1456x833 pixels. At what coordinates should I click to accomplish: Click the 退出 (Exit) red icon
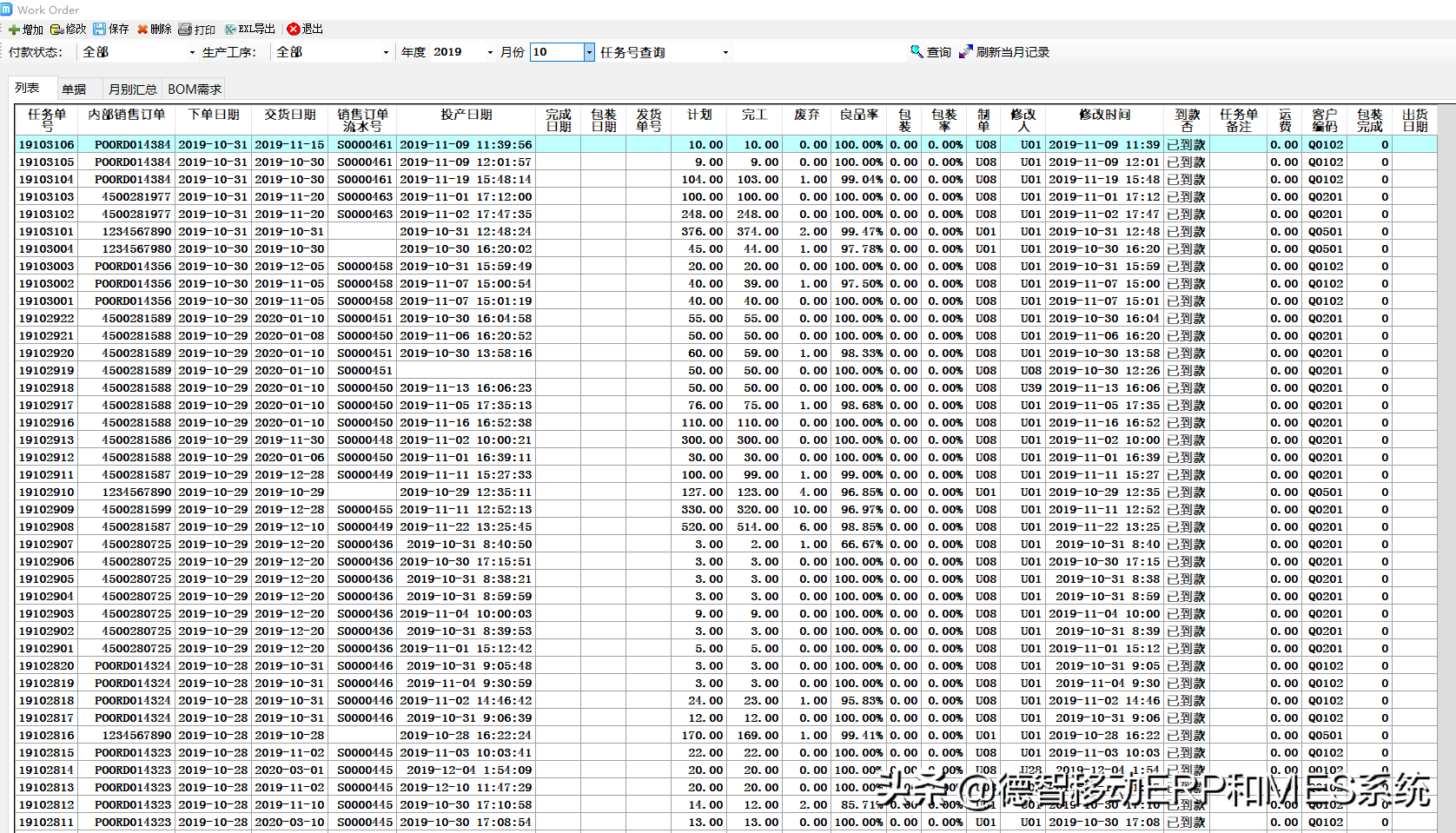click(294, 29)
